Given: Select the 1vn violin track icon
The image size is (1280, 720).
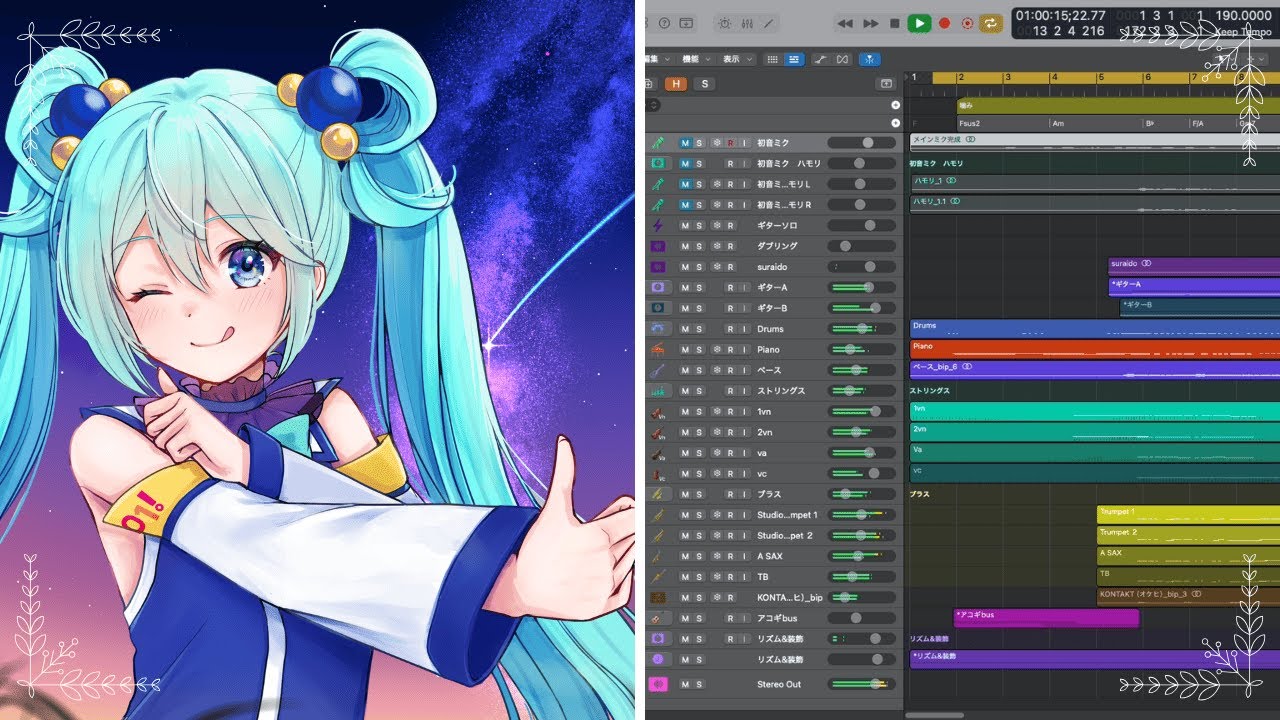Looking at the screenshot, I should point(658,412).
